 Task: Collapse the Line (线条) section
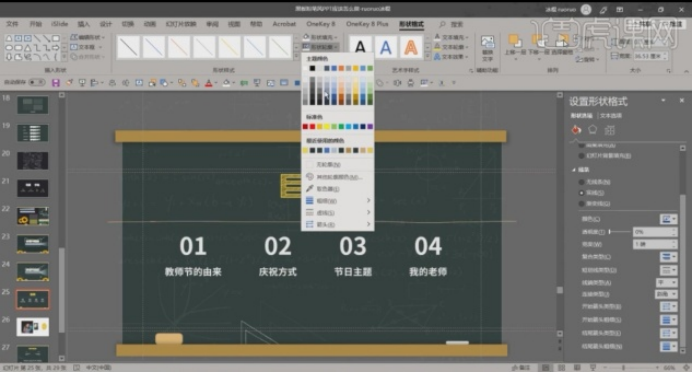click(x=574, y=169)
